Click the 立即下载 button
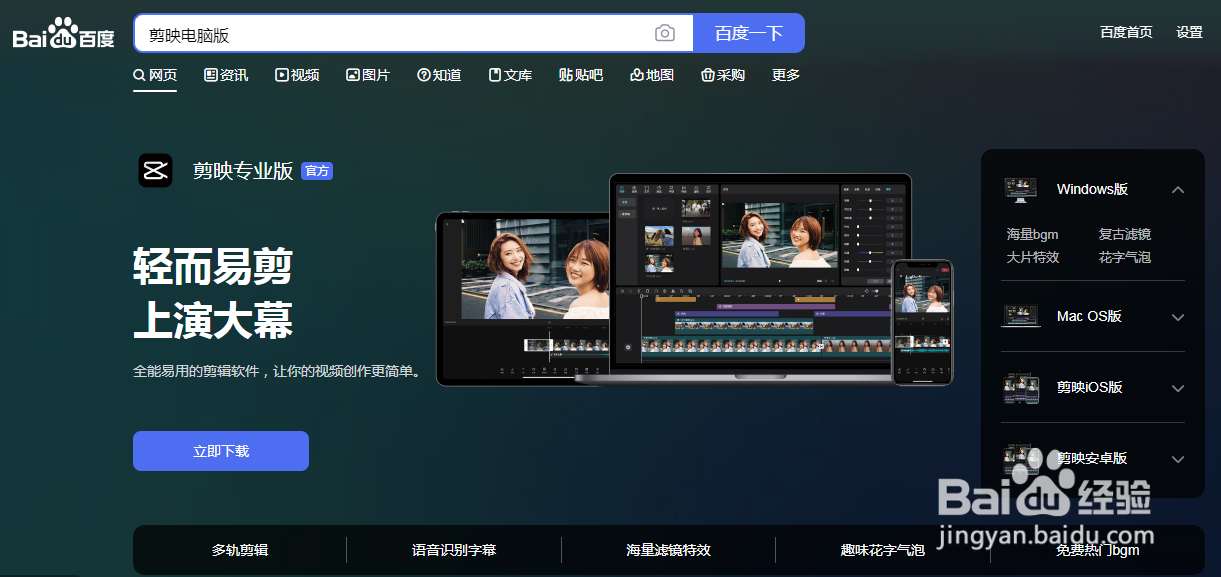This screenshot has height=577, width=1221. 221,451
